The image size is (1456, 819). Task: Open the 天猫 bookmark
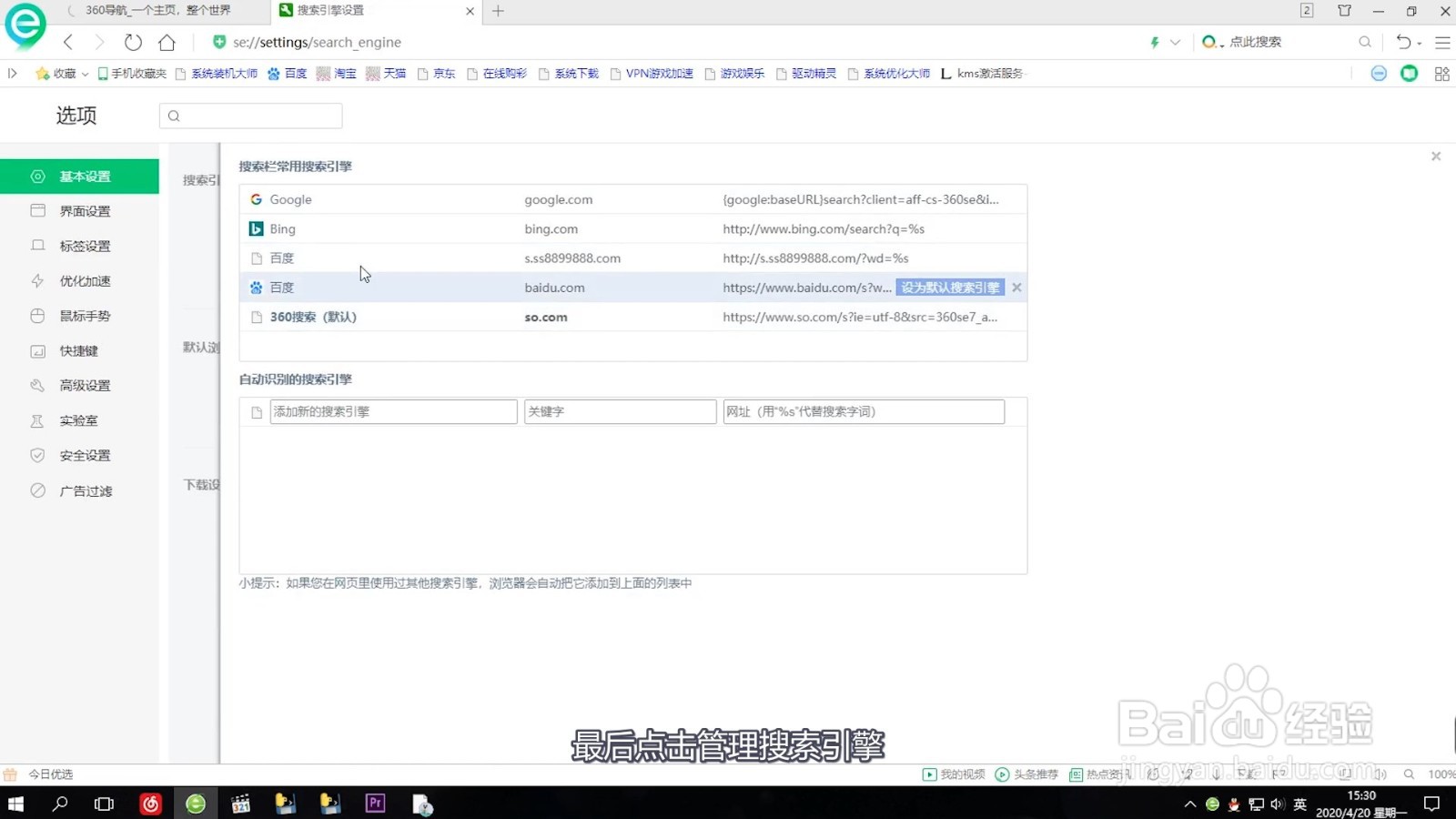386,74
